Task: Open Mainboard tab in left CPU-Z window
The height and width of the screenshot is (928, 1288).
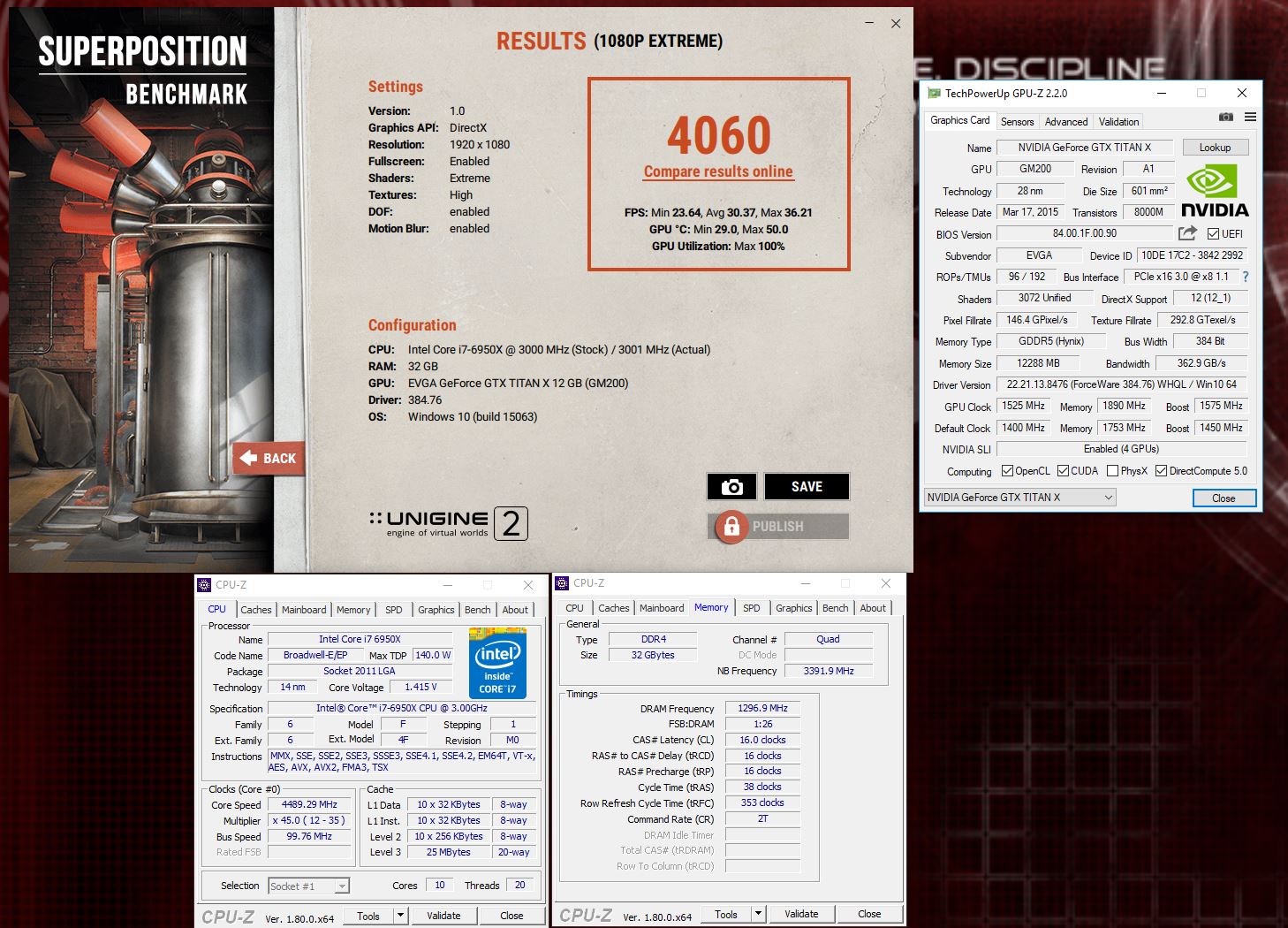Action: pyautogui.click(x=304, y=610)
